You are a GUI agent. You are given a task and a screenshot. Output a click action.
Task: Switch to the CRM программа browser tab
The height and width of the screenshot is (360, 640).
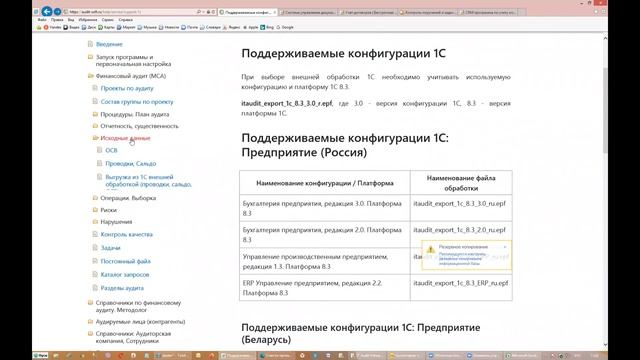pyautogui.click(x=488, y=12)
